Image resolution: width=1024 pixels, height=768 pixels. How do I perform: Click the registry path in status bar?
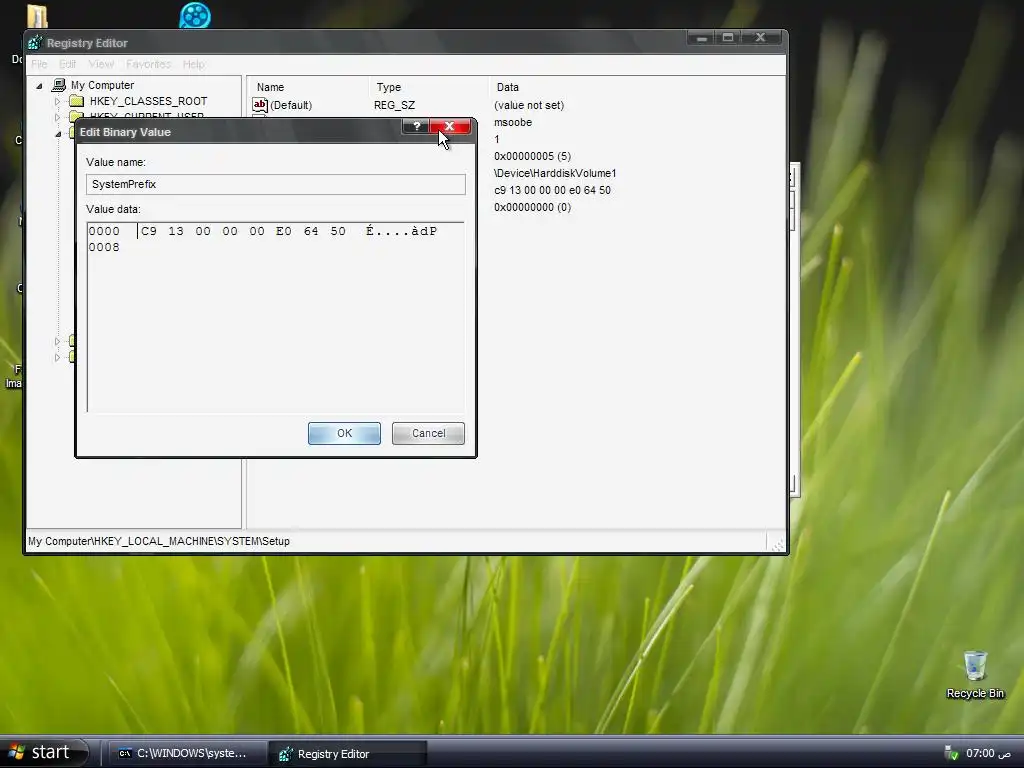click(159, 541)
